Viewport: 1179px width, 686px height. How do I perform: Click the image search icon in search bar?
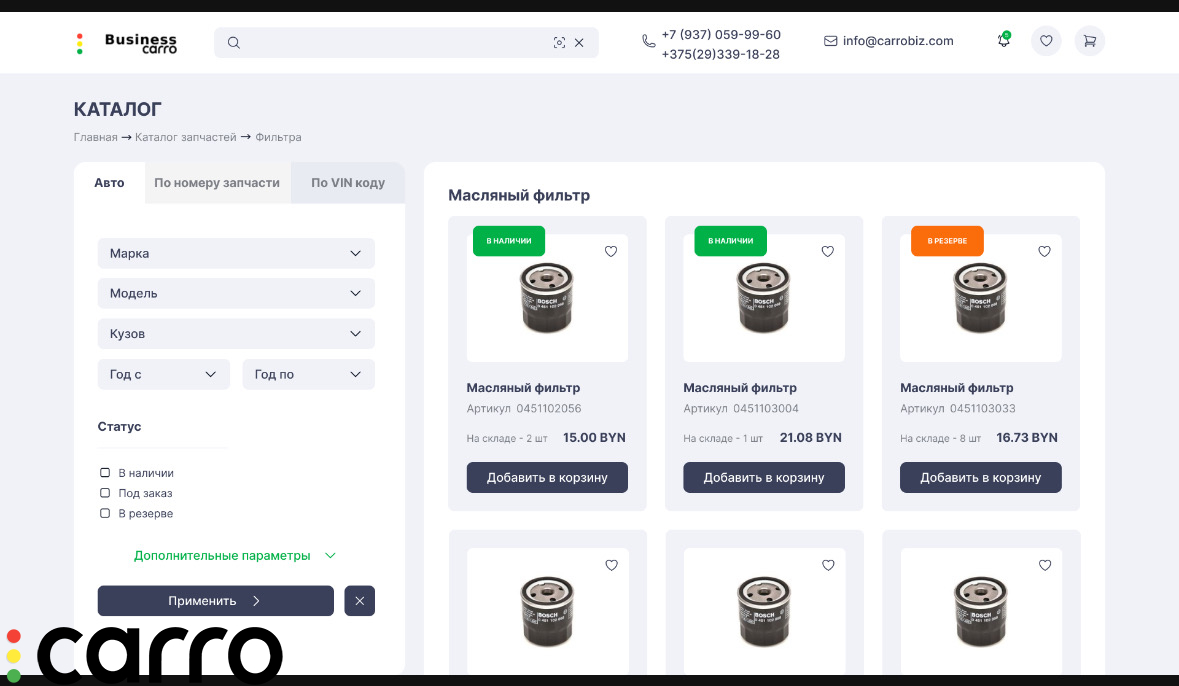point(559,42)
